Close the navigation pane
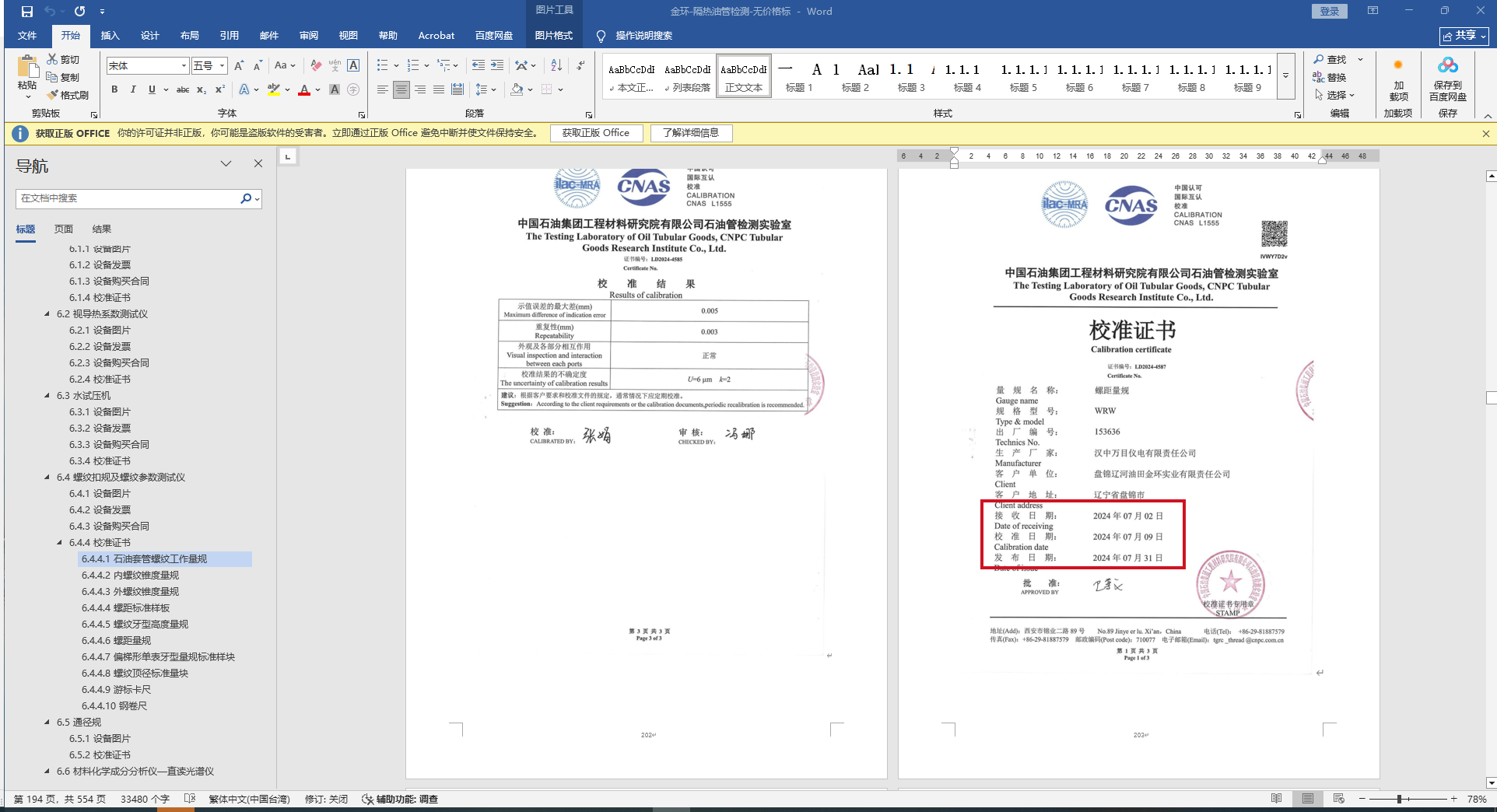 point(258,164)
